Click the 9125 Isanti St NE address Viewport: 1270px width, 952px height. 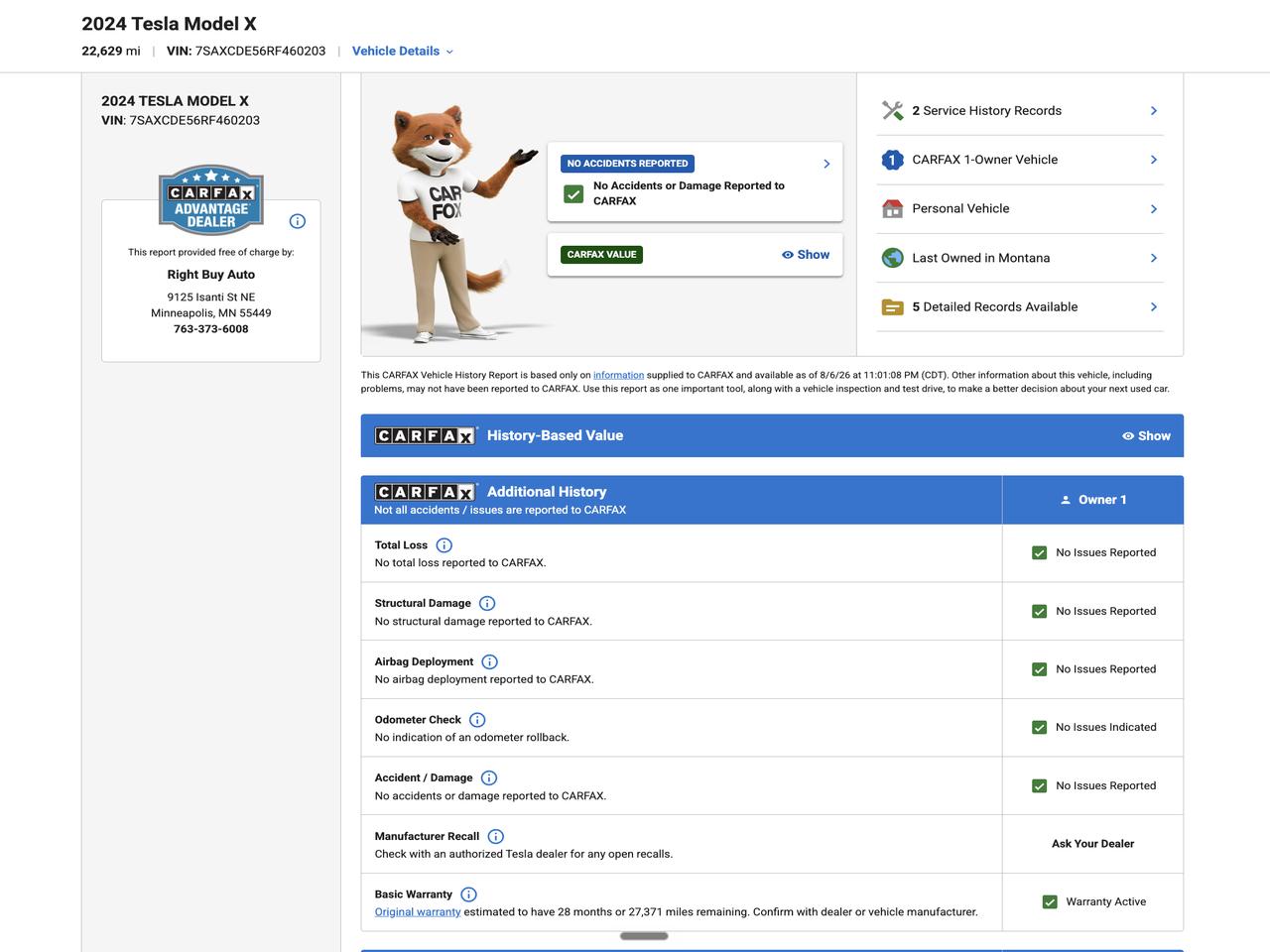tap(211, 297)
